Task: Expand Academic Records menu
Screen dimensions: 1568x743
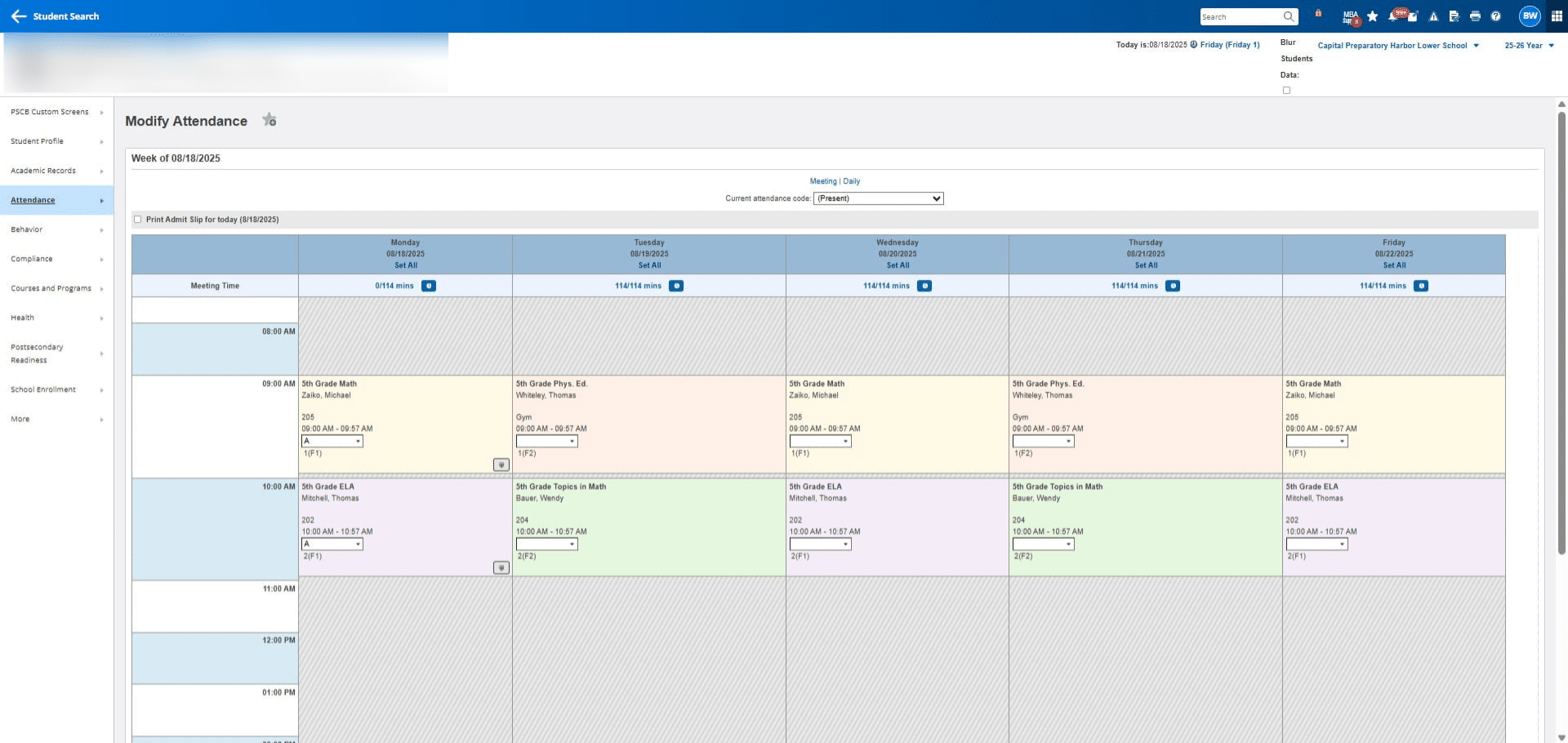Action: tap(56, 171)
